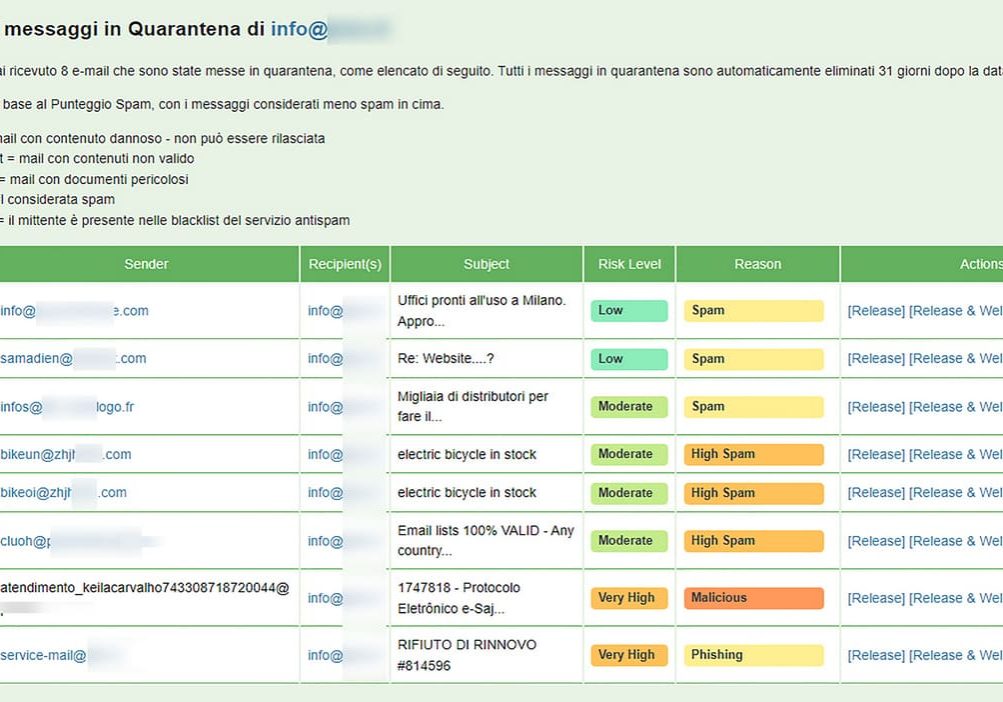Click the Reason column header

coord(757,264)
